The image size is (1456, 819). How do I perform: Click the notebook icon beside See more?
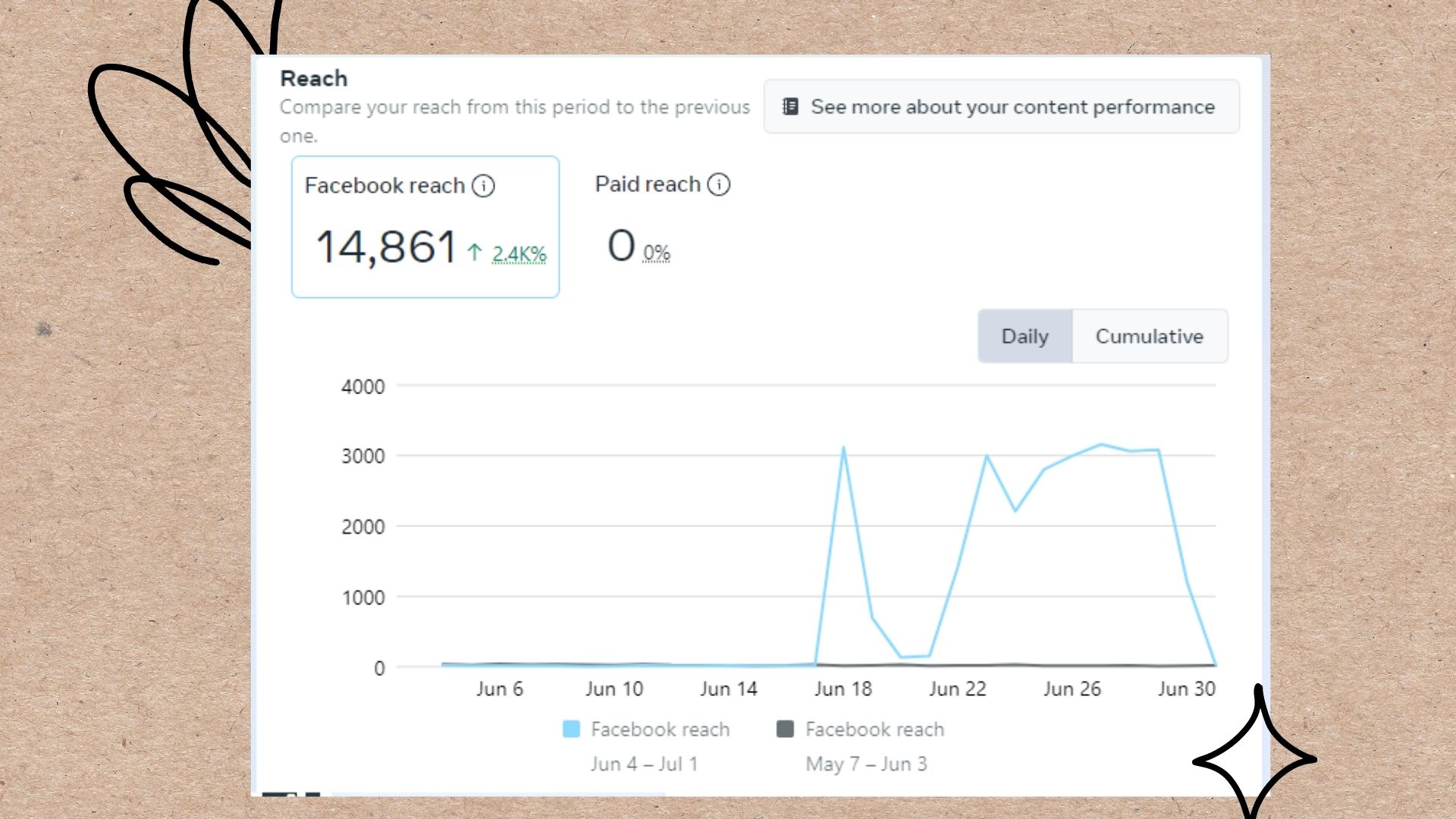coord(790,107)
